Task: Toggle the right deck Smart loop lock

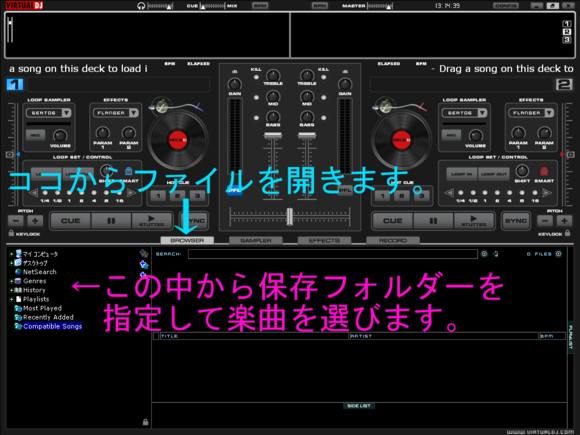Action: click(x=544, y=171)
